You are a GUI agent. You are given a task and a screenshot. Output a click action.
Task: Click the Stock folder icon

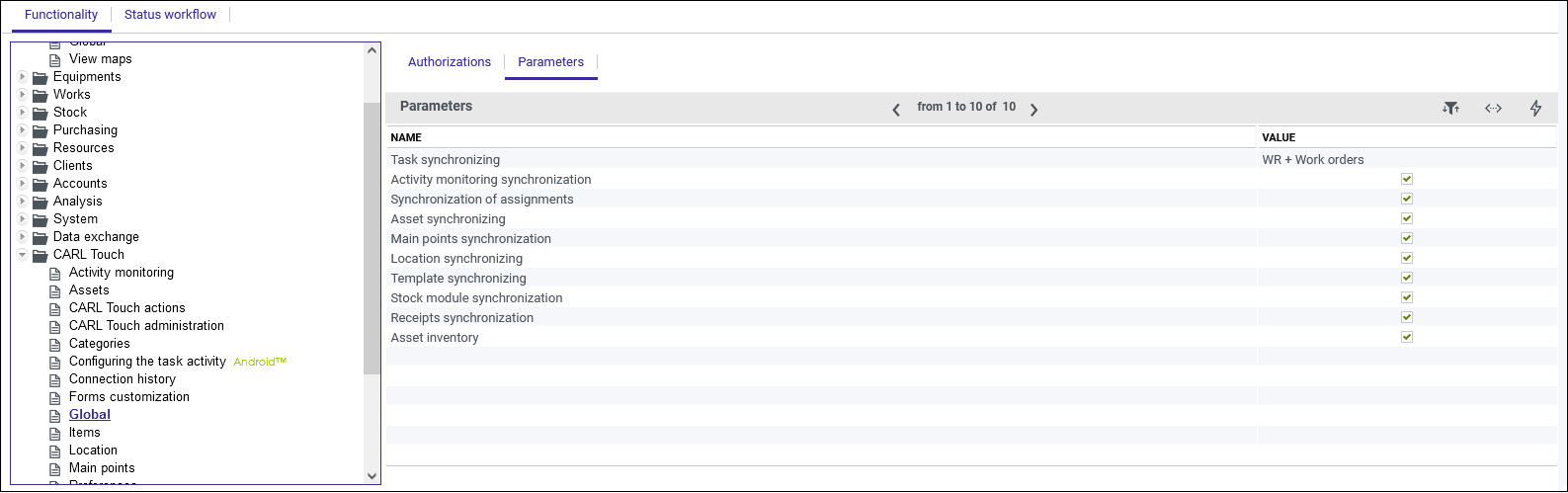click(x=40, y=113)
